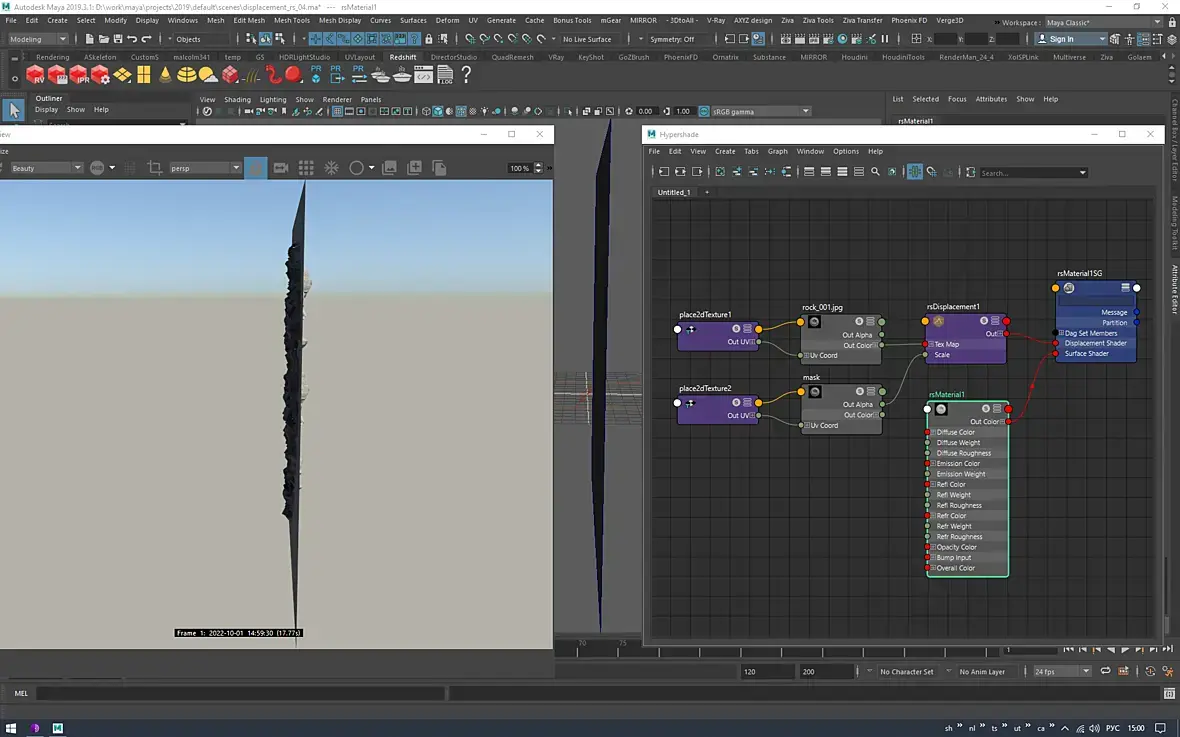Add new Hypershade tab with plus button
Screen dimensions: 1180x737
tap(707, 192)
